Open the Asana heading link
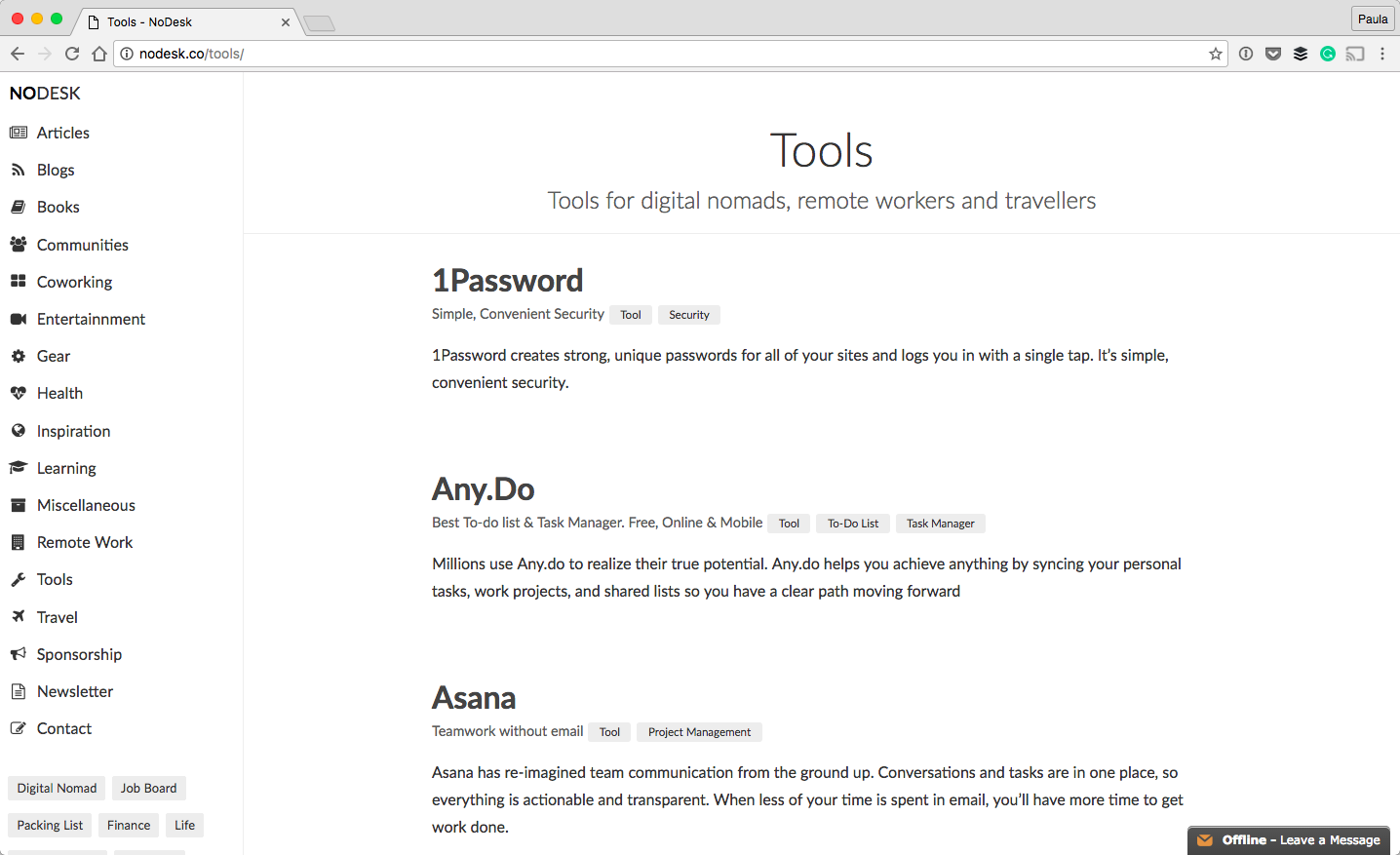 (x=474, y=698)
